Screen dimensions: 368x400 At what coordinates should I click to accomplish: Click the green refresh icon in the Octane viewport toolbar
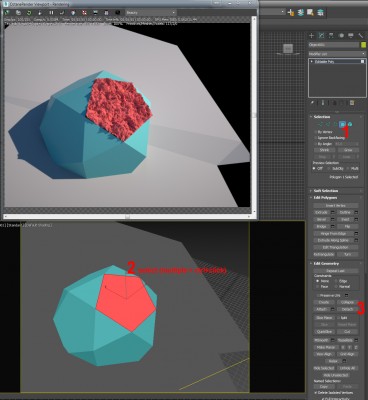point(29,13)
